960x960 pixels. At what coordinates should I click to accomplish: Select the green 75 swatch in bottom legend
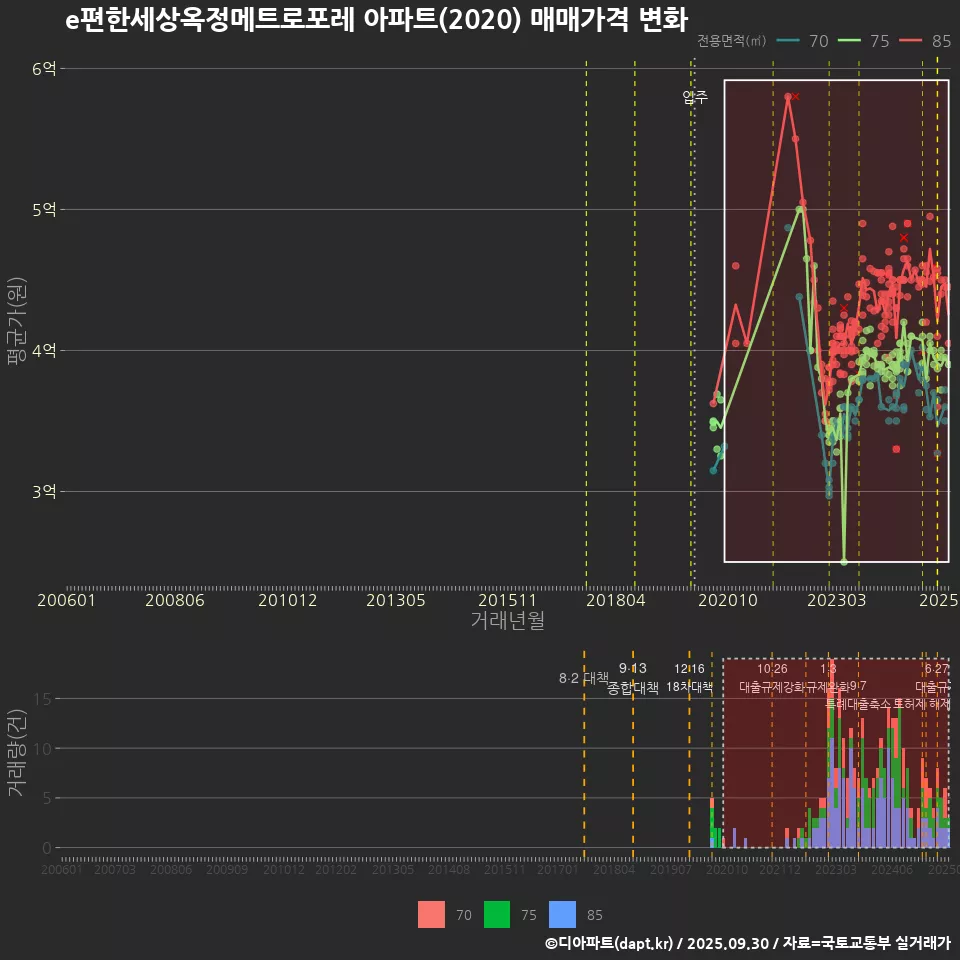tap(497, 914)
